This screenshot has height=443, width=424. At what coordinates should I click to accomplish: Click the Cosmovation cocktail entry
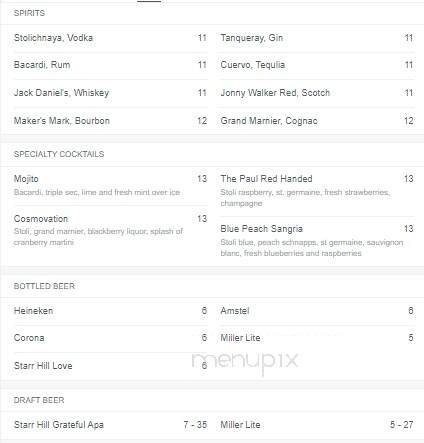pyautogui.click(x=110, y=230)
